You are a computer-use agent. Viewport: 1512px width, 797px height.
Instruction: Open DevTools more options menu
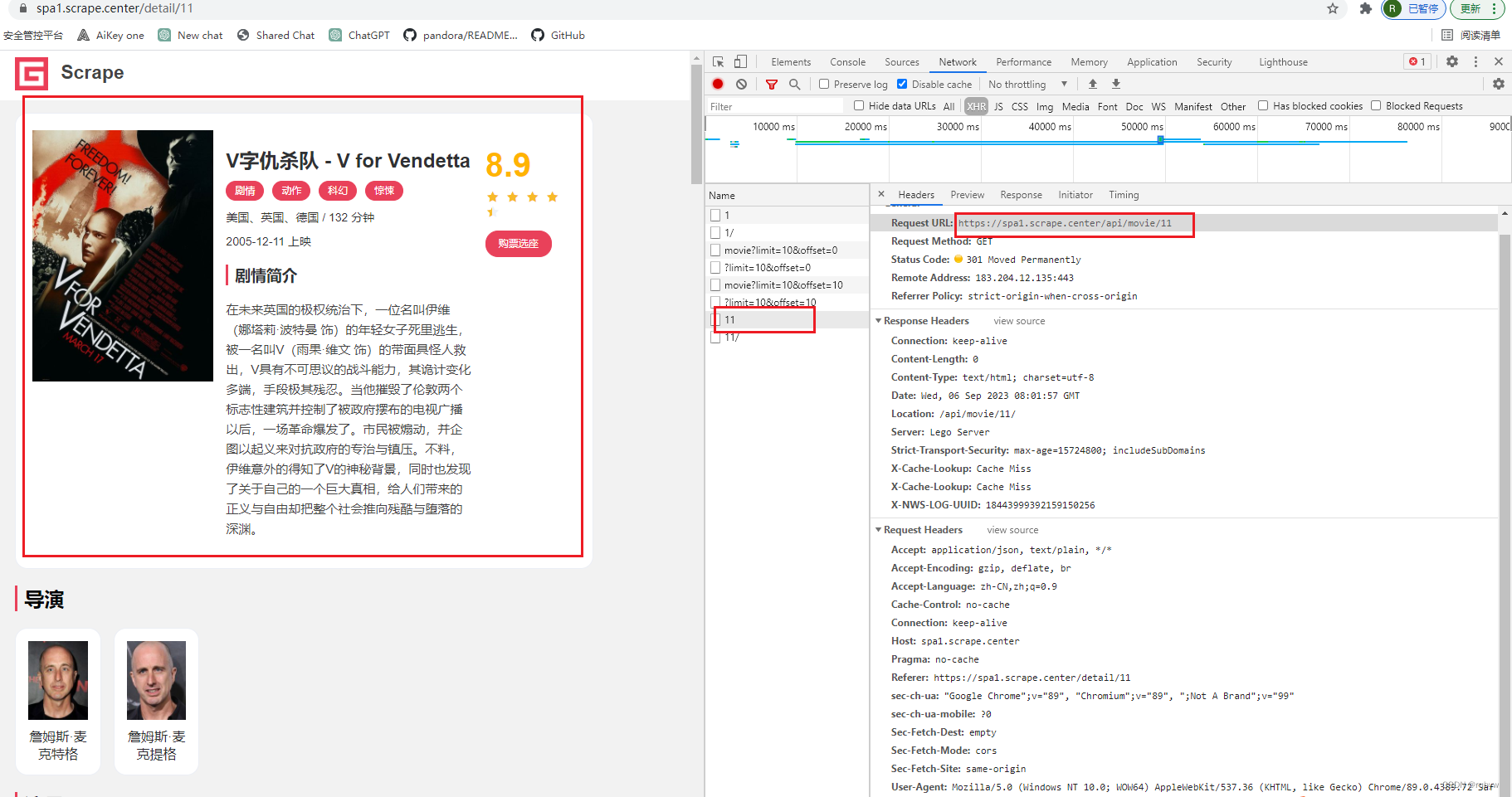[1475, 61]
